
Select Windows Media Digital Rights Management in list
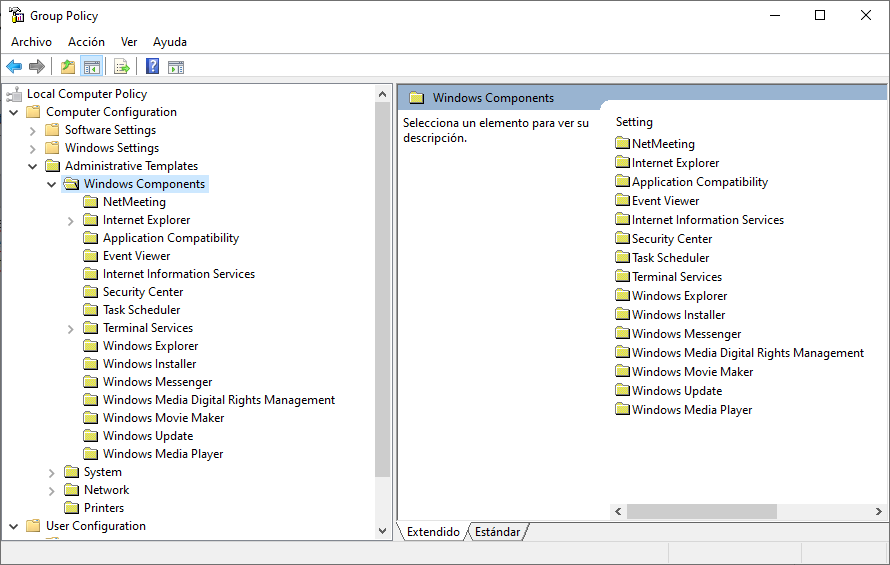tap(748, 353)
